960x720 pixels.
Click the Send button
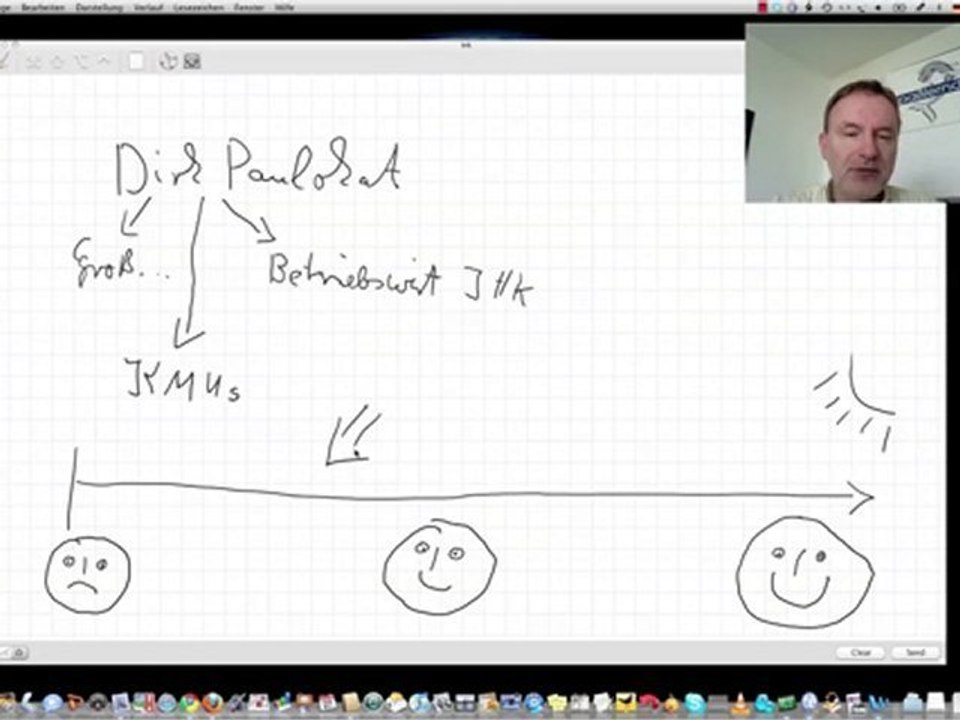click(915, 652)
